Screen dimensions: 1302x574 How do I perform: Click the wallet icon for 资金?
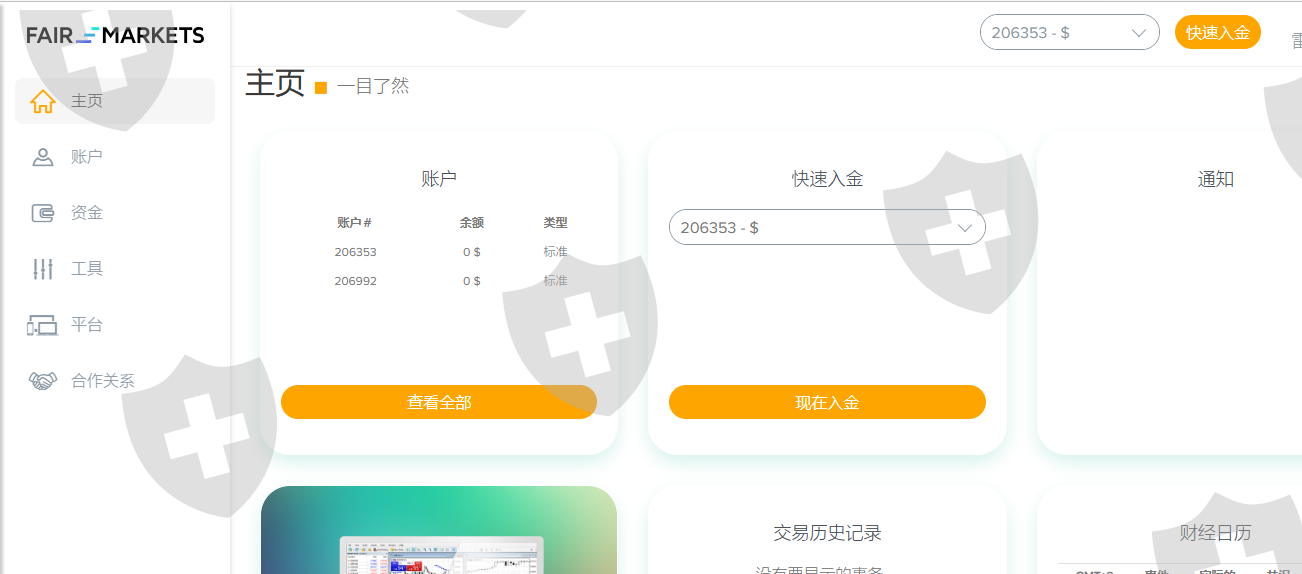click(x=43, y=213)
